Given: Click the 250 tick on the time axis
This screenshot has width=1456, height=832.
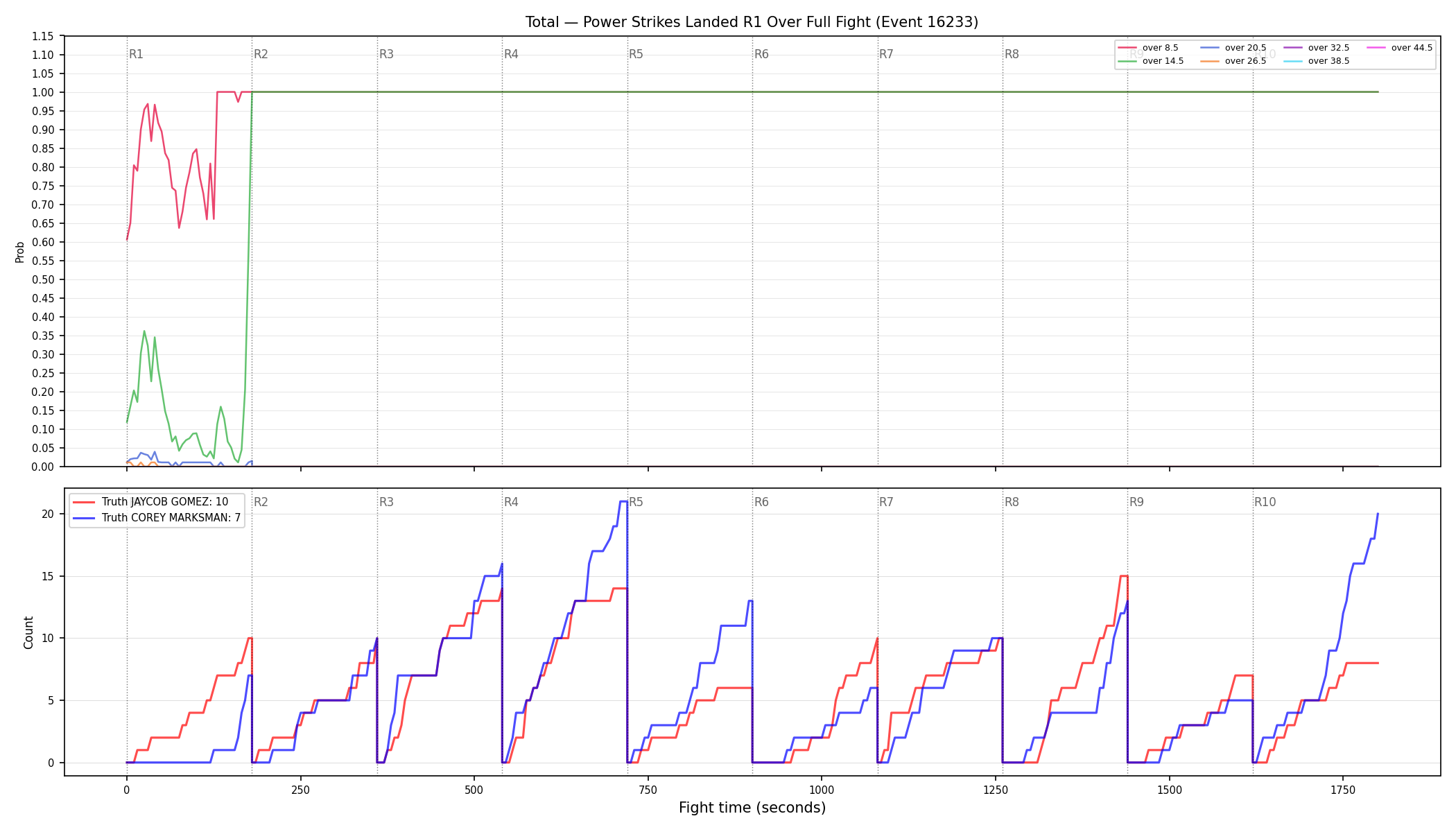Looking at the screenshot, I should pos(300,790).
